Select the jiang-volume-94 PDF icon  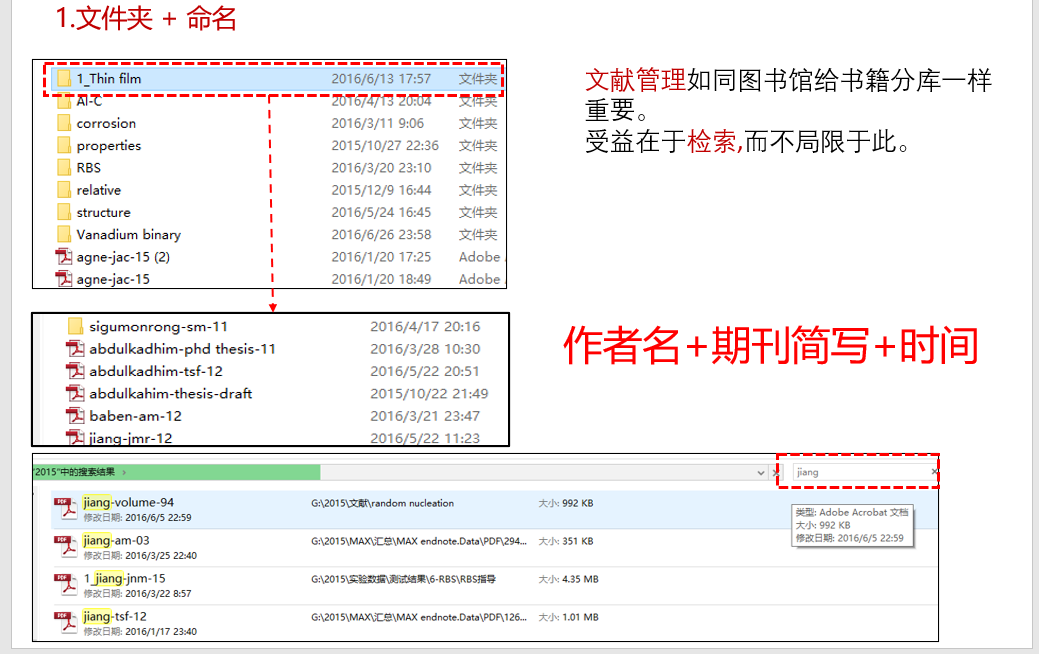[x=66, y=509]
